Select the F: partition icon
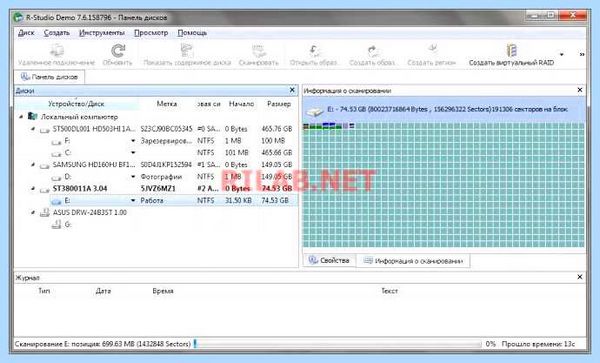 [x=56, y=142]
